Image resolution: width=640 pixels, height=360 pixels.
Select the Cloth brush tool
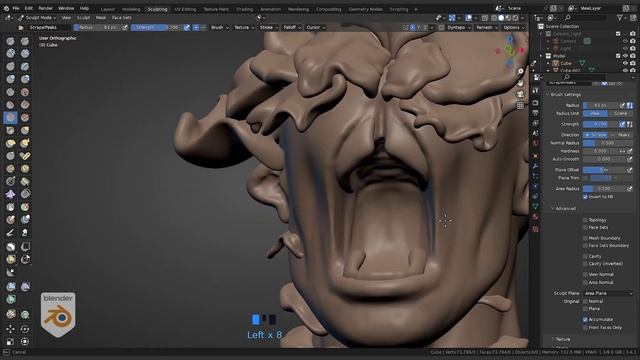[x=10, y=194]
